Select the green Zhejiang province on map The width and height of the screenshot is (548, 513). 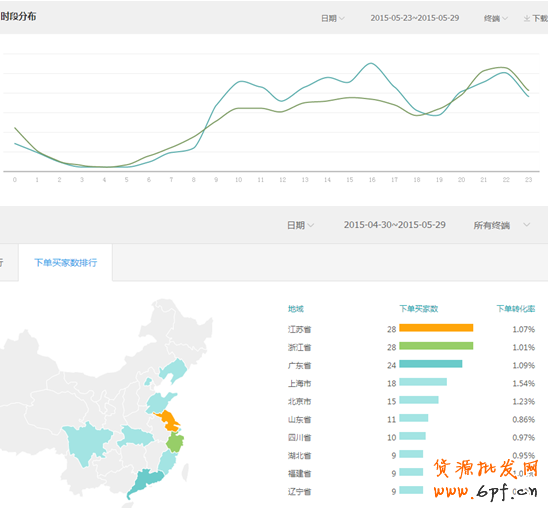174,442
